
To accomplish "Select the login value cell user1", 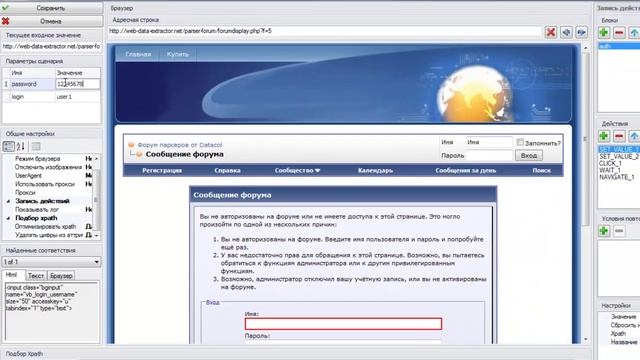I will pos(77,97).
